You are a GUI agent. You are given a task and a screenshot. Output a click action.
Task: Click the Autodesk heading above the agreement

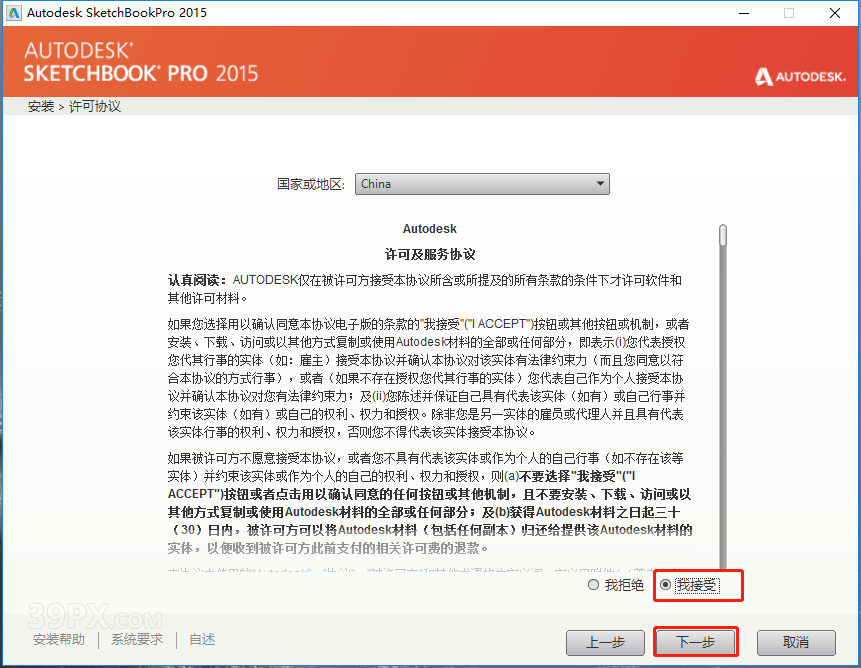pos(429,229)
